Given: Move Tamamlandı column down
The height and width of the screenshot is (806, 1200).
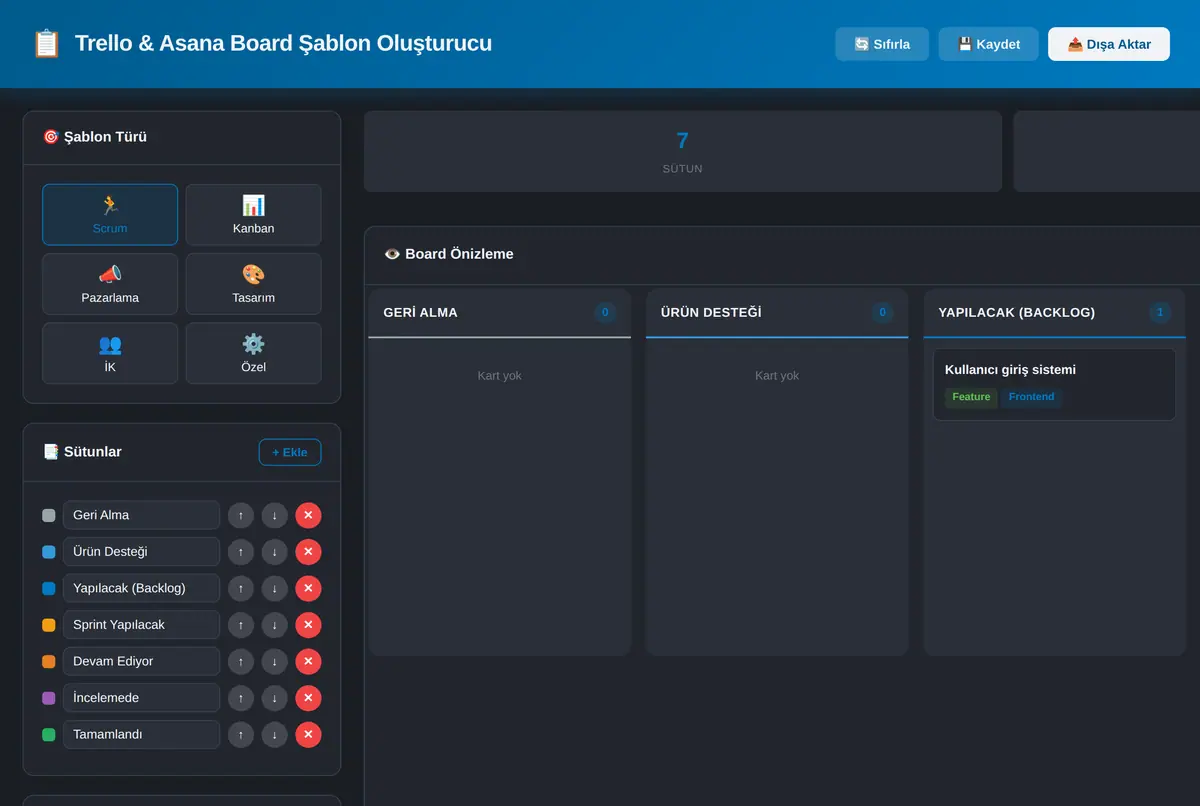Looking at the screenshot, I should coord(275,734).
